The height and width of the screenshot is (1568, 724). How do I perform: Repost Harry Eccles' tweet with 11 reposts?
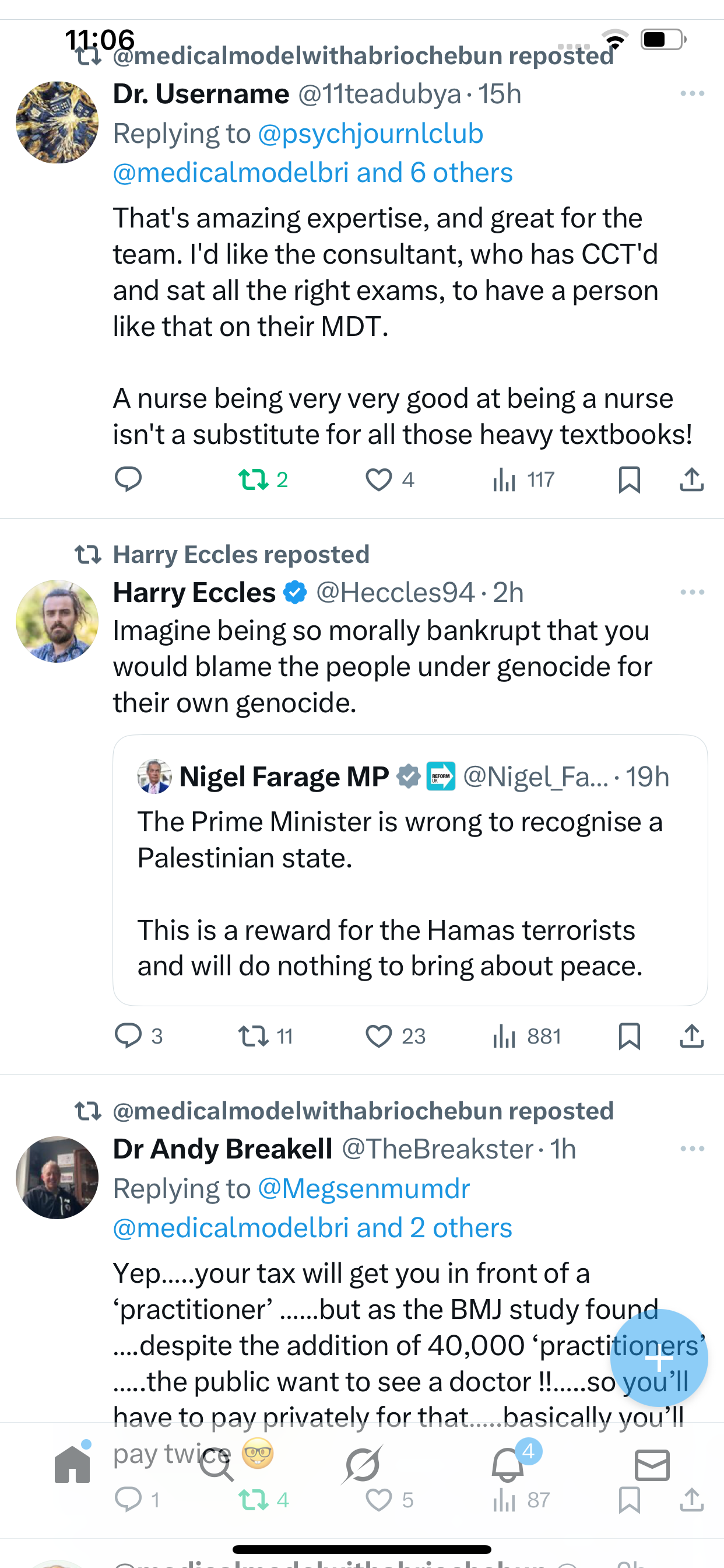[254, 1036]
